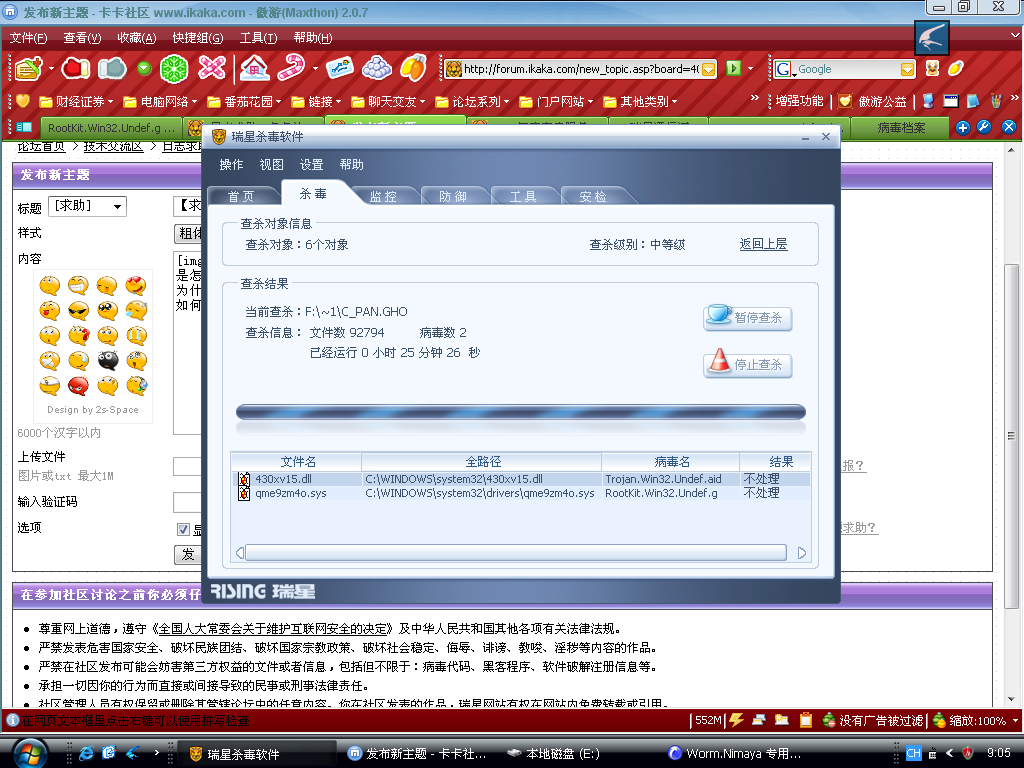This screenshot has height=768, width=1024.
Task: Expand the 财经证券 favorites folder
Action: pos(76,101)
